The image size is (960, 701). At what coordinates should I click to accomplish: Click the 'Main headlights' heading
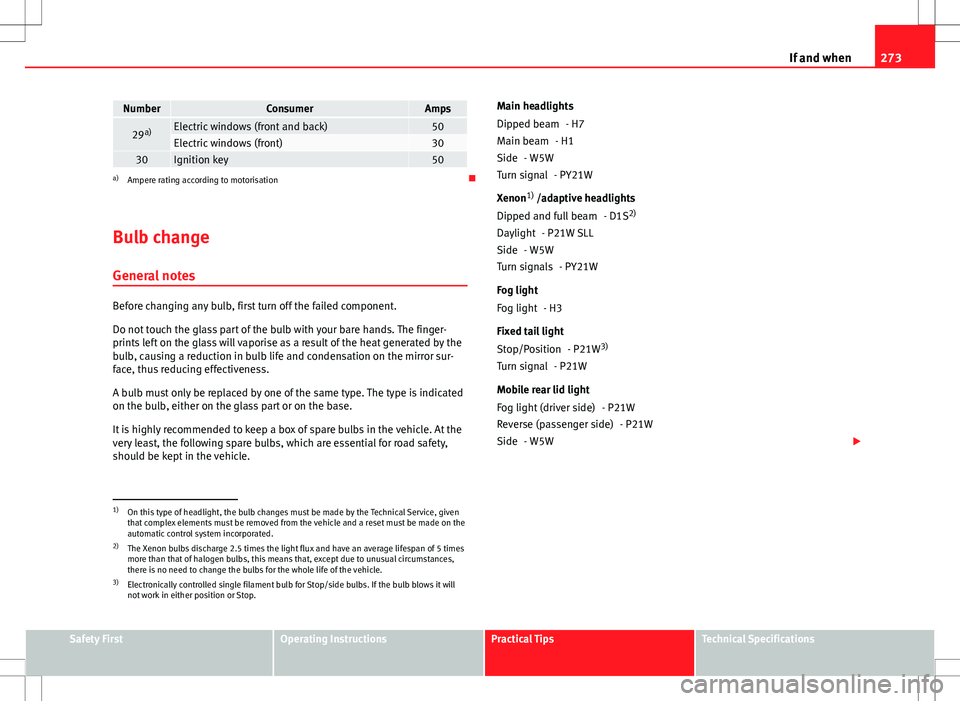pyautogui.click(x=535, y=106)
